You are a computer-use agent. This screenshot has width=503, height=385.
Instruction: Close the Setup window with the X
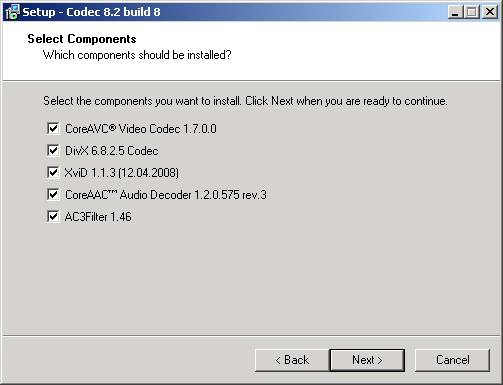point(490,12)
